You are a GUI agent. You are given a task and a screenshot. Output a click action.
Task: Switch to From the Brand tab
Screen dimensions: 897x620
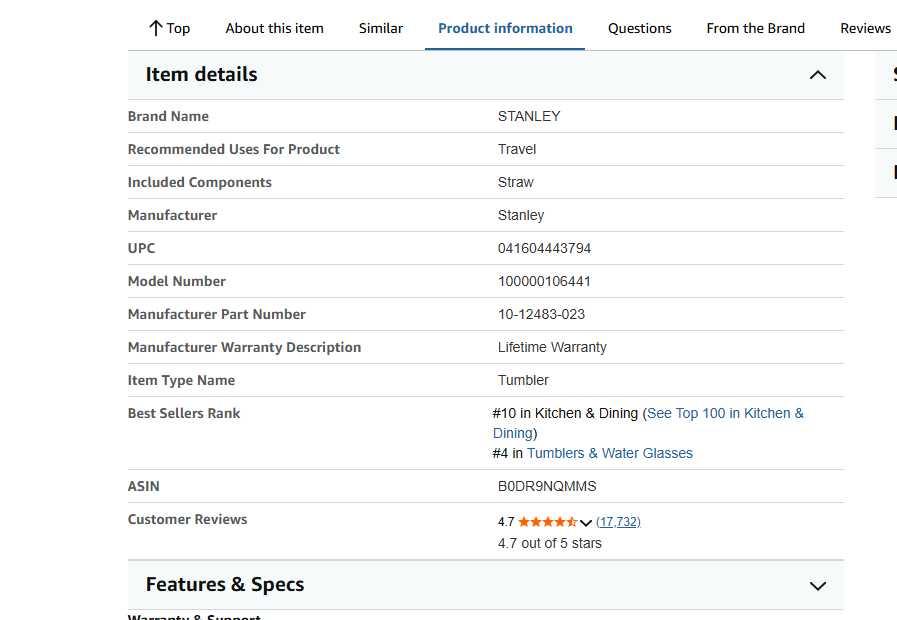756,28
